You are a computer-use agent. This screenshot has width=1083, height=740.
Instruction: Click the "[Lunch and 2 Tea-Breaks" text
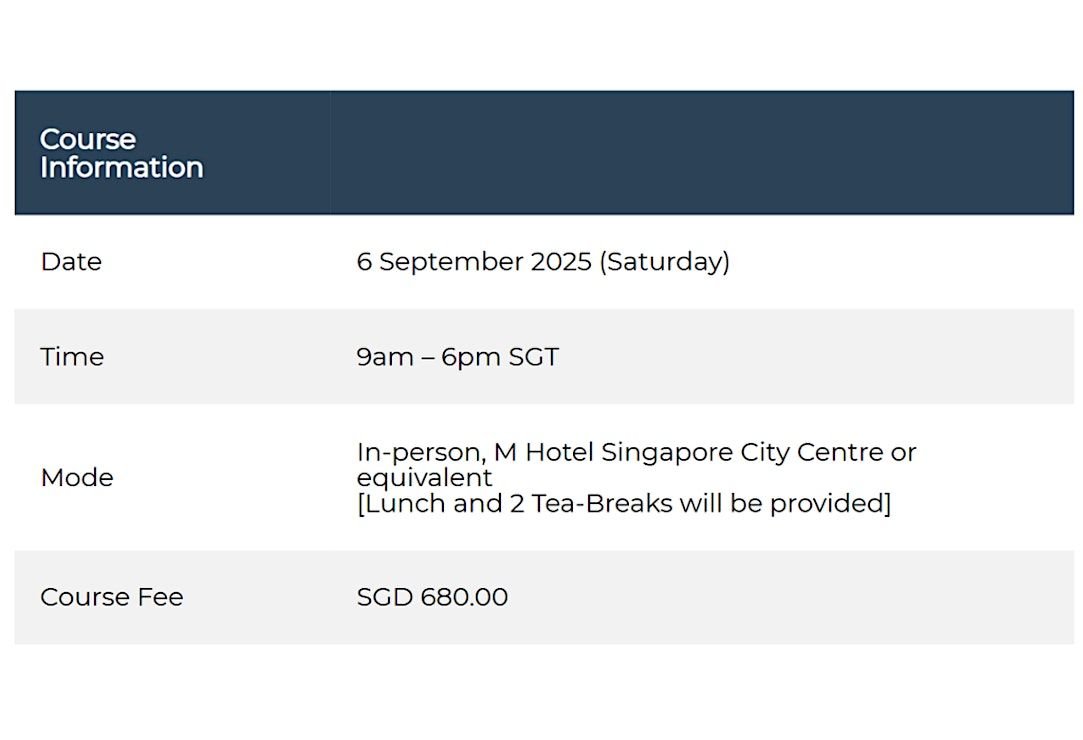click(x=515, y=503)
